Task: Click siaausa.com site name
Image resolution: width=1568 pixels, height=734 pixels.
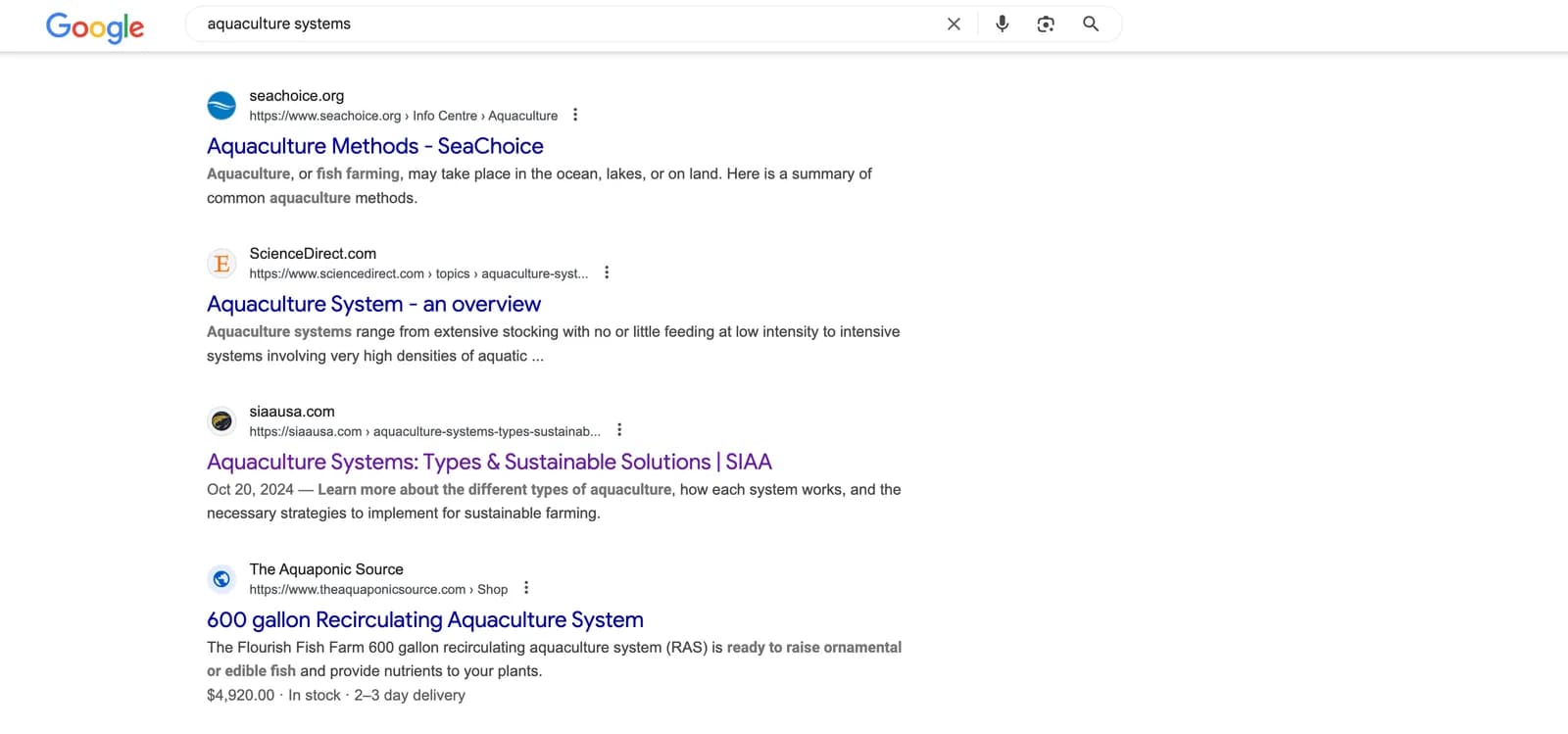Action: click(x=292, y=412)
